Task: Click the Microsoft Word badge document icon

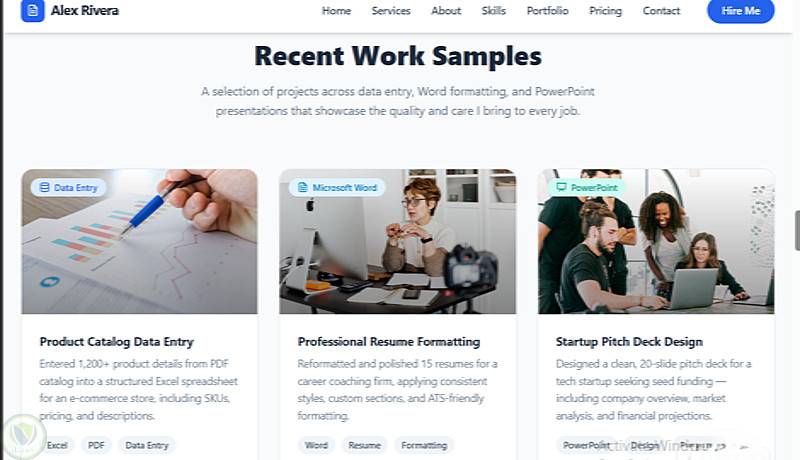Action: click(x=302, y=187)
